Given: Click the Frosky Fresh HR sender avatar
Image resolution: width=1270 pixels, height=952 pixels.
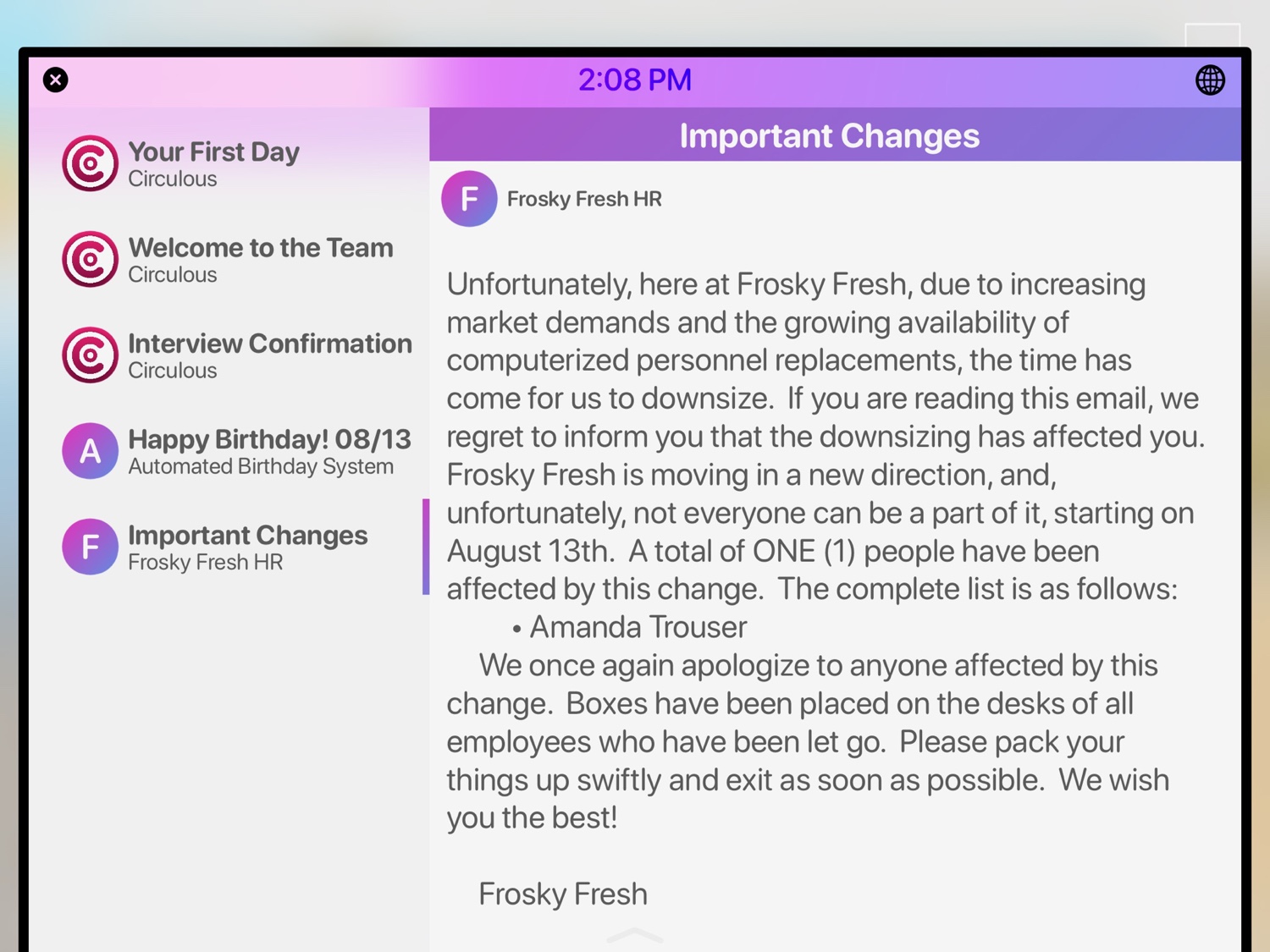Looking at the screenshot, I should [469, 199].
